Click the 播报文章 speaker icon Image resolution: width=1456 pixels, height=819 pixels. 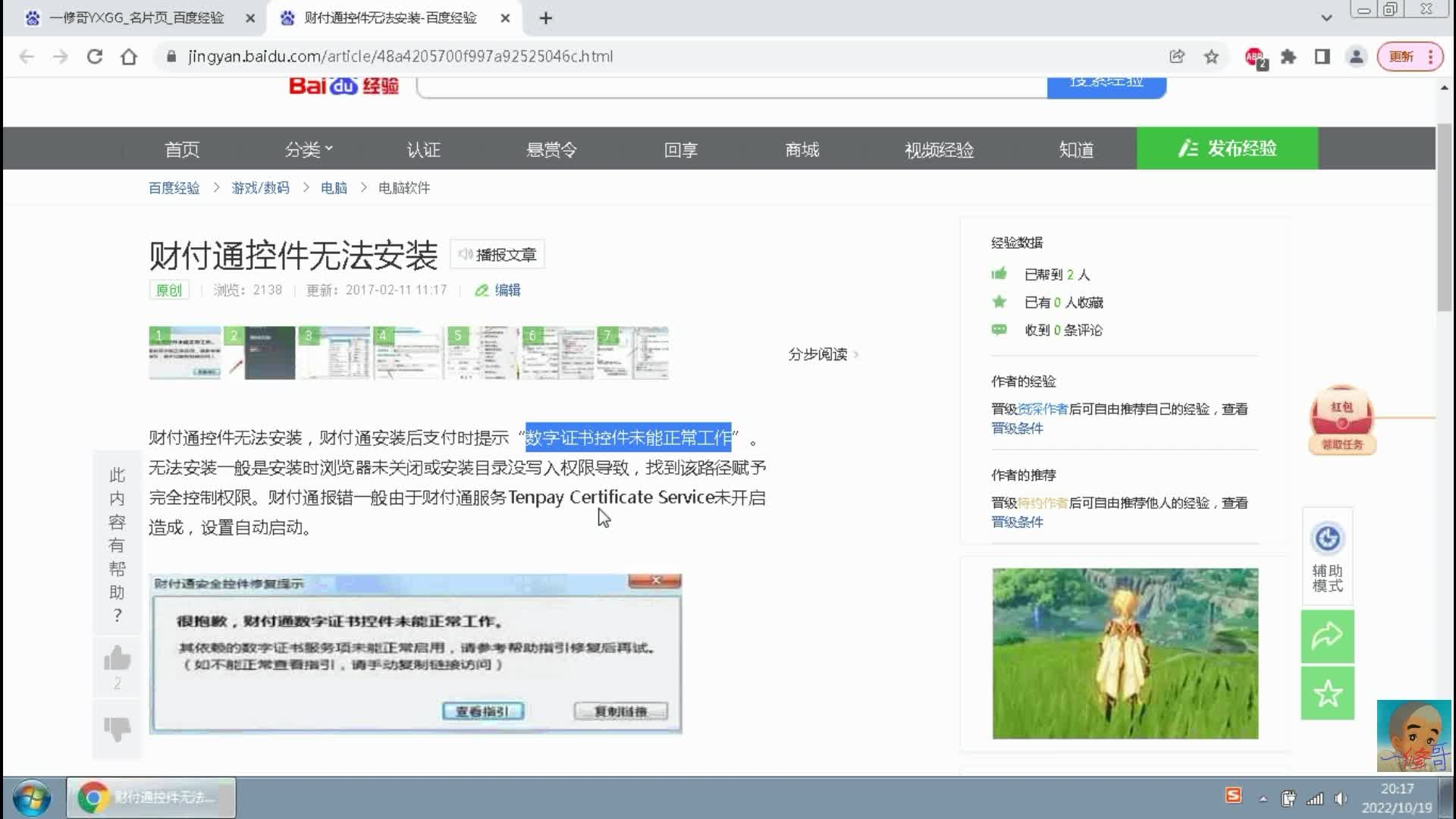click(465, 253)
